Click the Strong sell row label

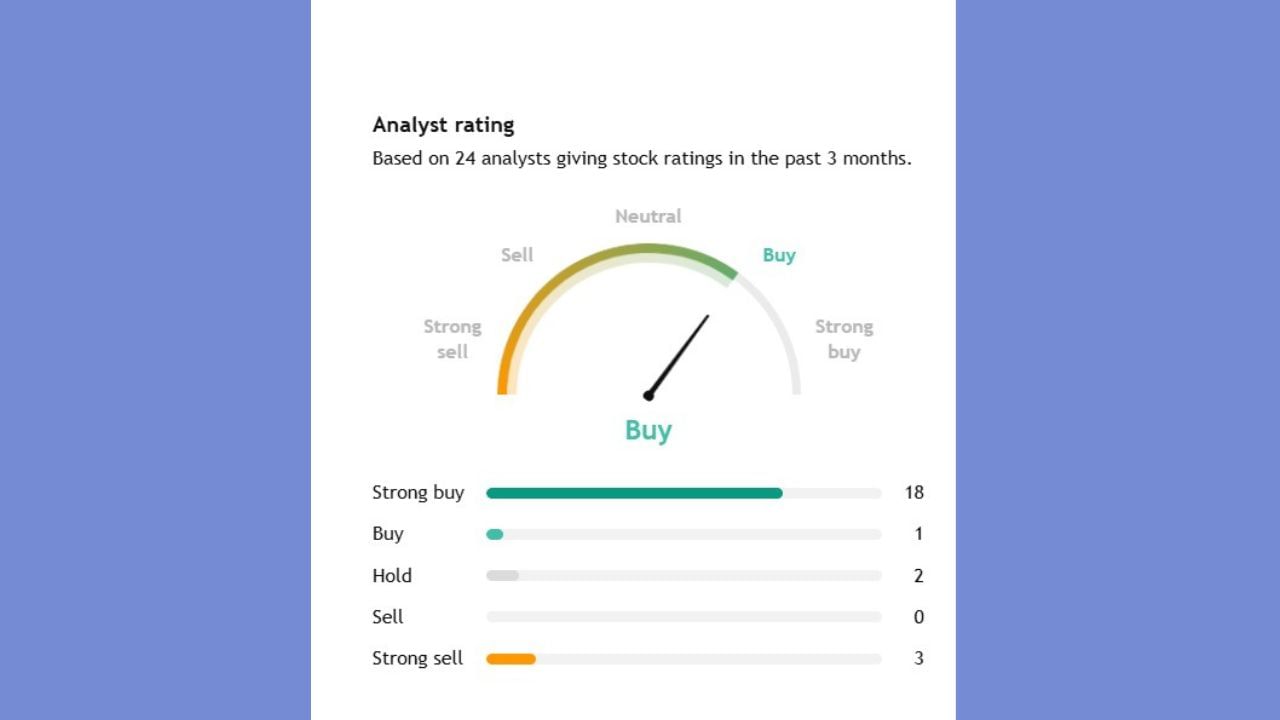pos(417,658)
